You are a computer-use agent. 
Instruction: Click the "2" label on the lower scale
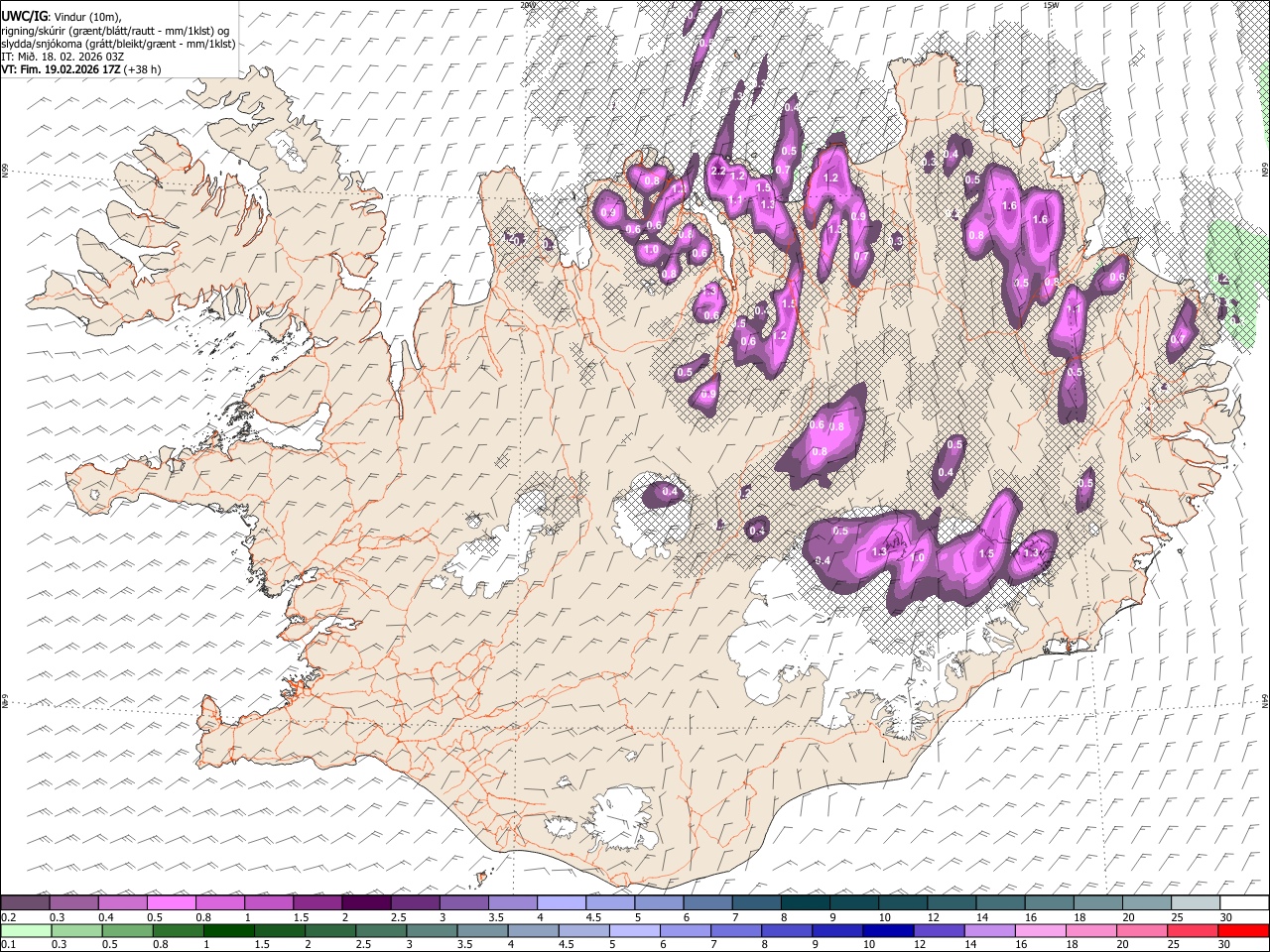coord(309,945)
